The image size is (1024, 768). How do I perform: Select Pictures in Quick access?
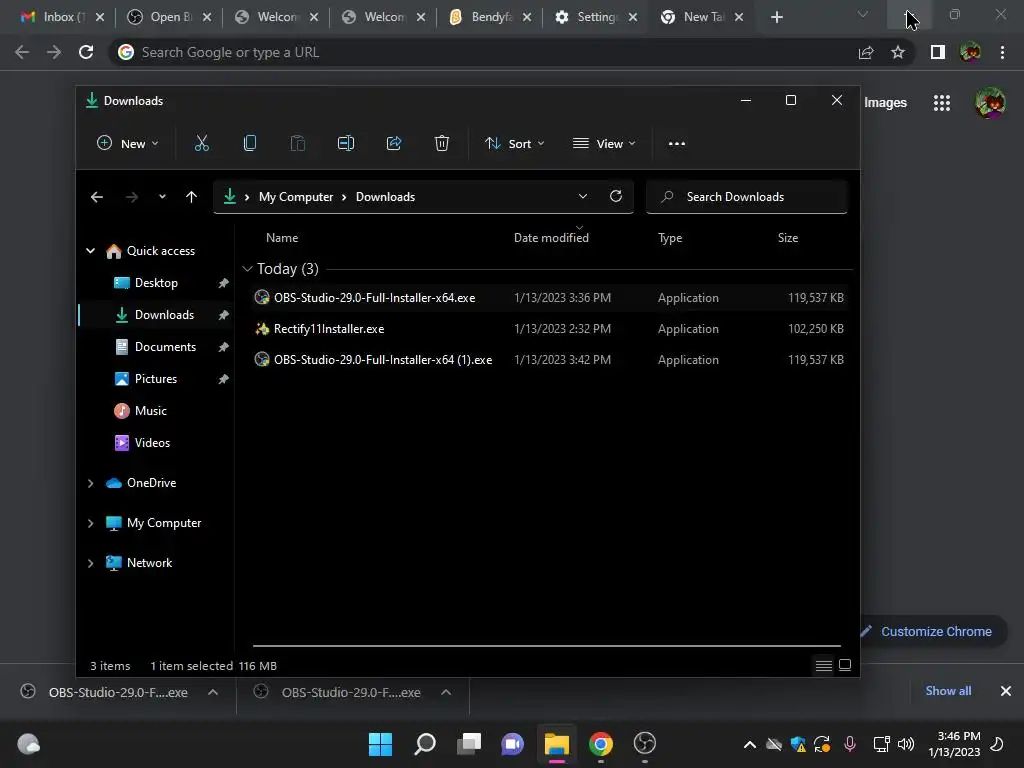pos(155,379)
